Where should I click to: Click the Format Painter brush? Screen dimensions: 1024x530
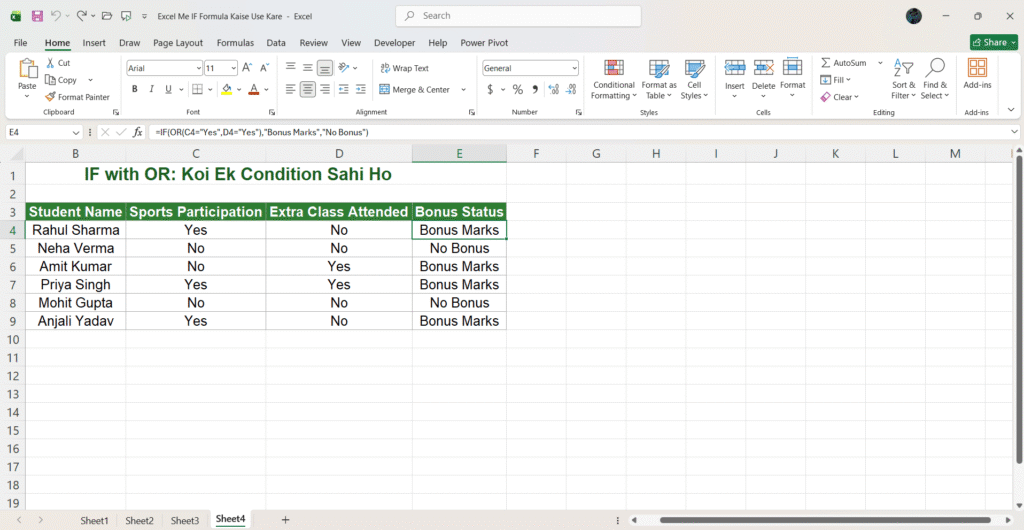click(x=50, y=97)
